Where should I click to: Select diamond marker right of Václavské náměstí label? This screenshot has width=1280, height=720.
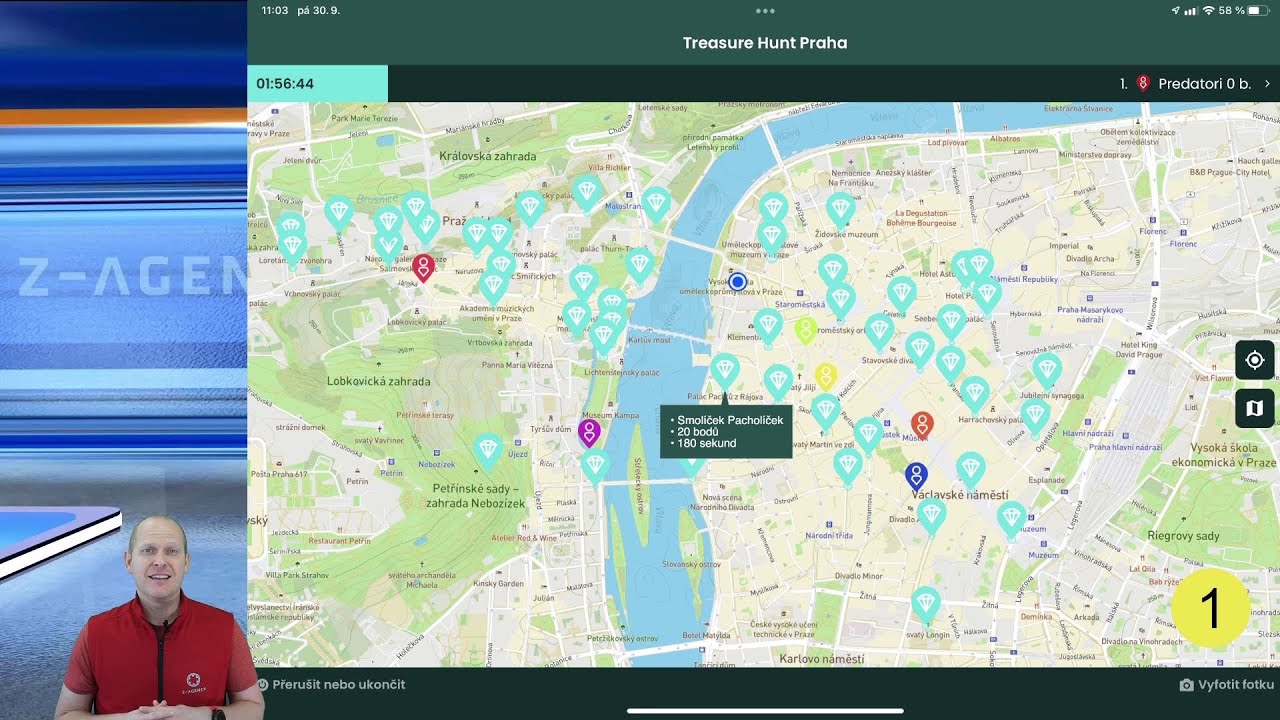(971, 469)
